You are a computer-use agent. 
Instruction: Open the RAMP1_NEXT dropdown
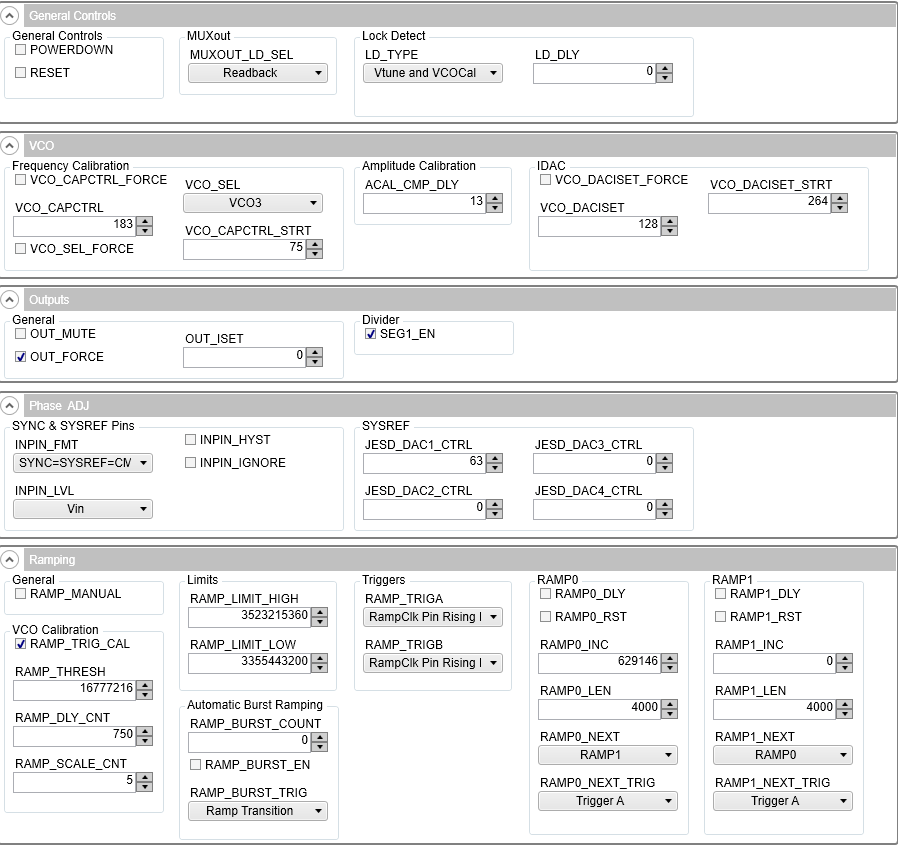click(783, 755)
